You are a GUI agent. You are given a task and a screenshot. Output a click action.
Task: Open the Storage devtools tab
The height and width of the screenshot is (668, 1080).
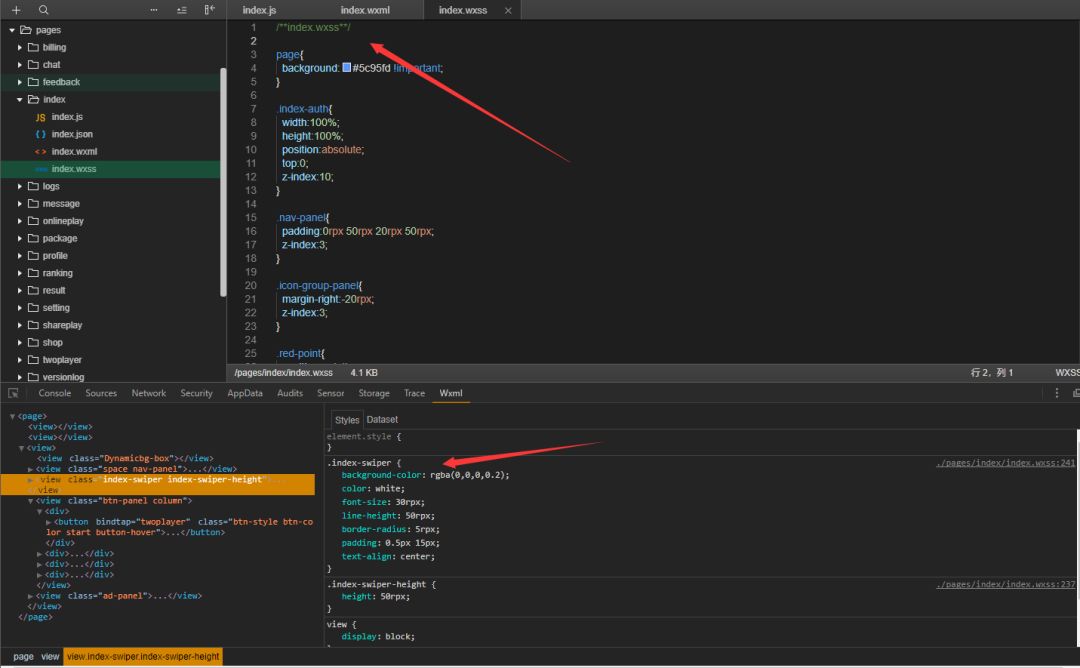(374, 393)
